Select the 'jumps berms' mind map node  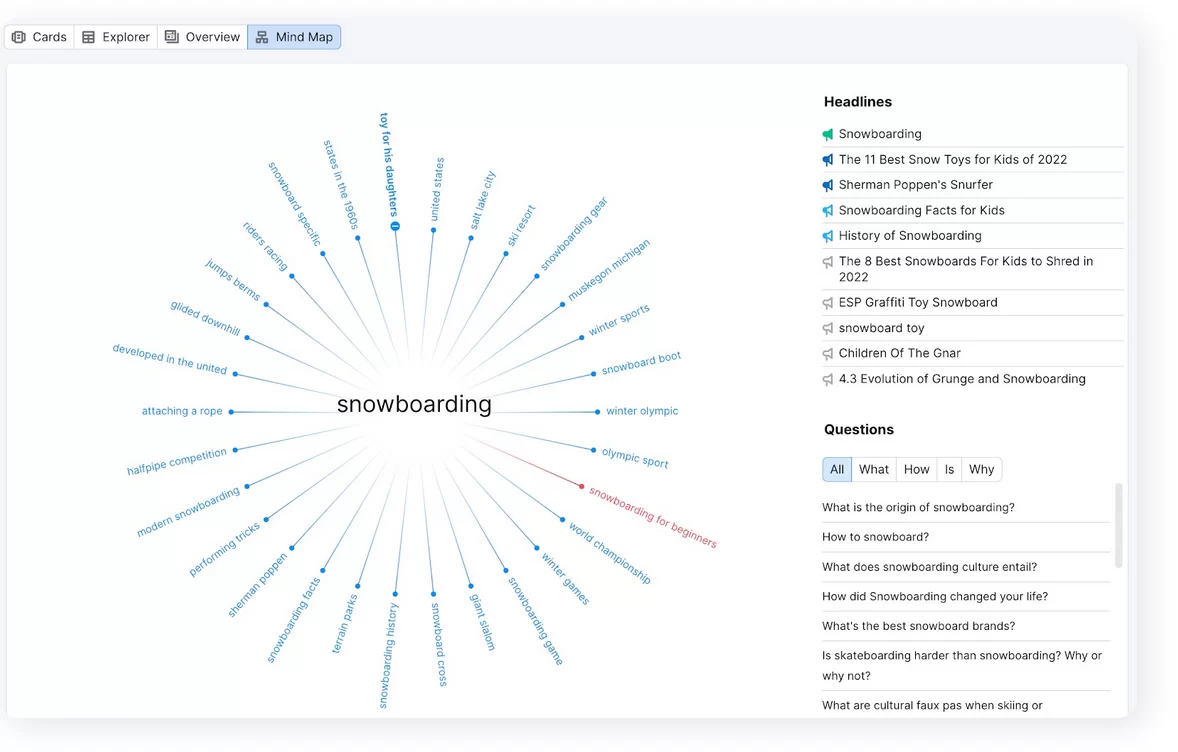tap(233, 279)
